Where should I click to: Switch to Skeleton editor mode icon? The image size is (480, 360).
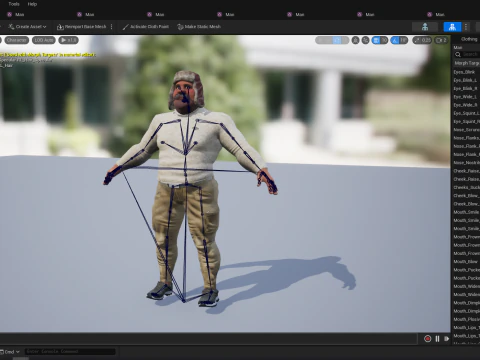coord(425,27)
